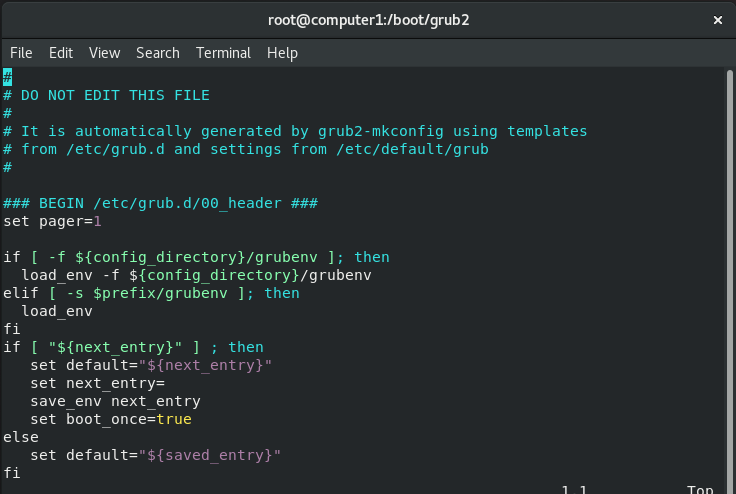Click the line '# DO NOT EDIT THIS FILE'
Image resolution: width=736 pixels, height=494 pixels.
click(106, 95)
